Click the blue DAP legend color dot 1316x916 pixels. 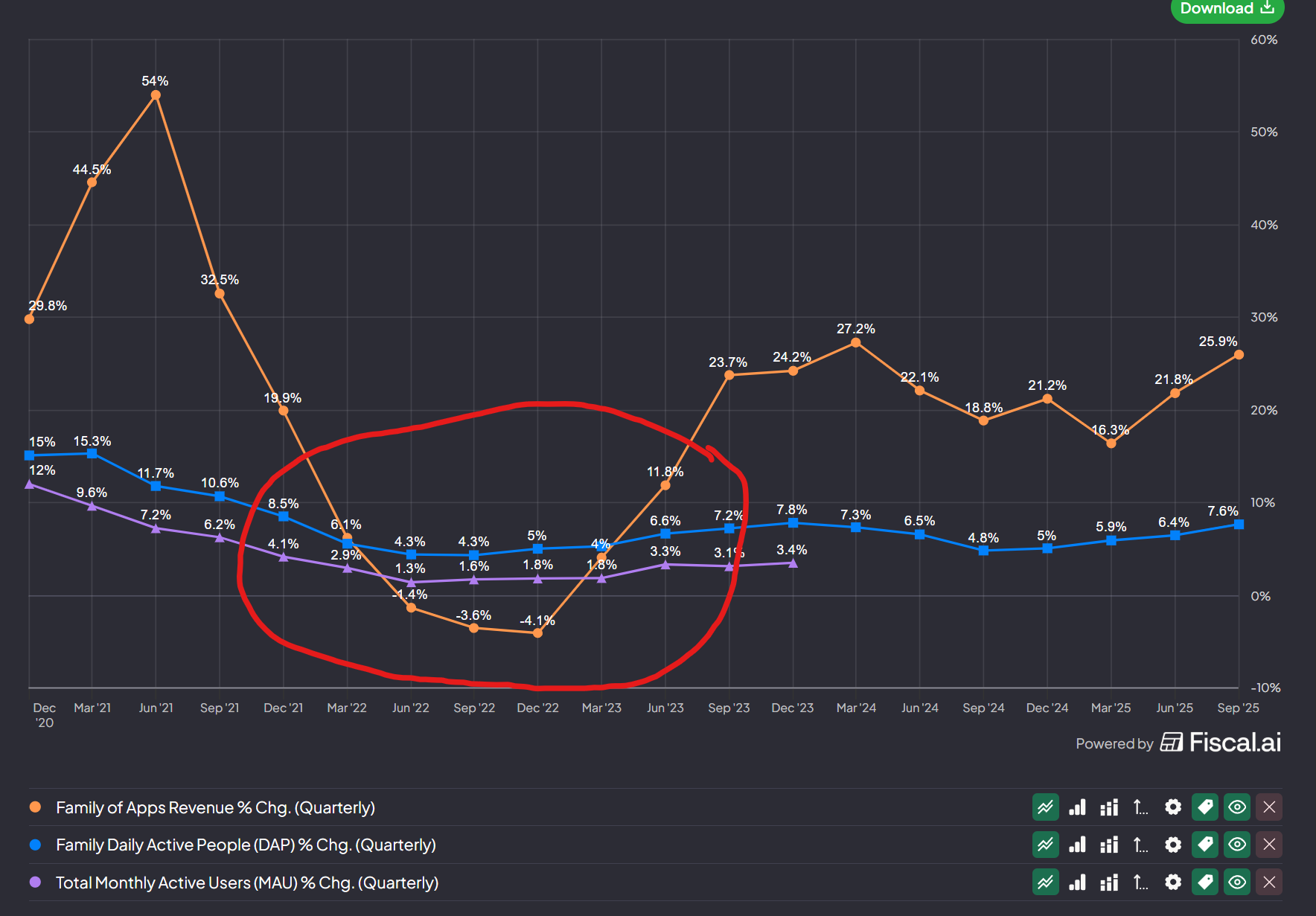tap(35, 845)
